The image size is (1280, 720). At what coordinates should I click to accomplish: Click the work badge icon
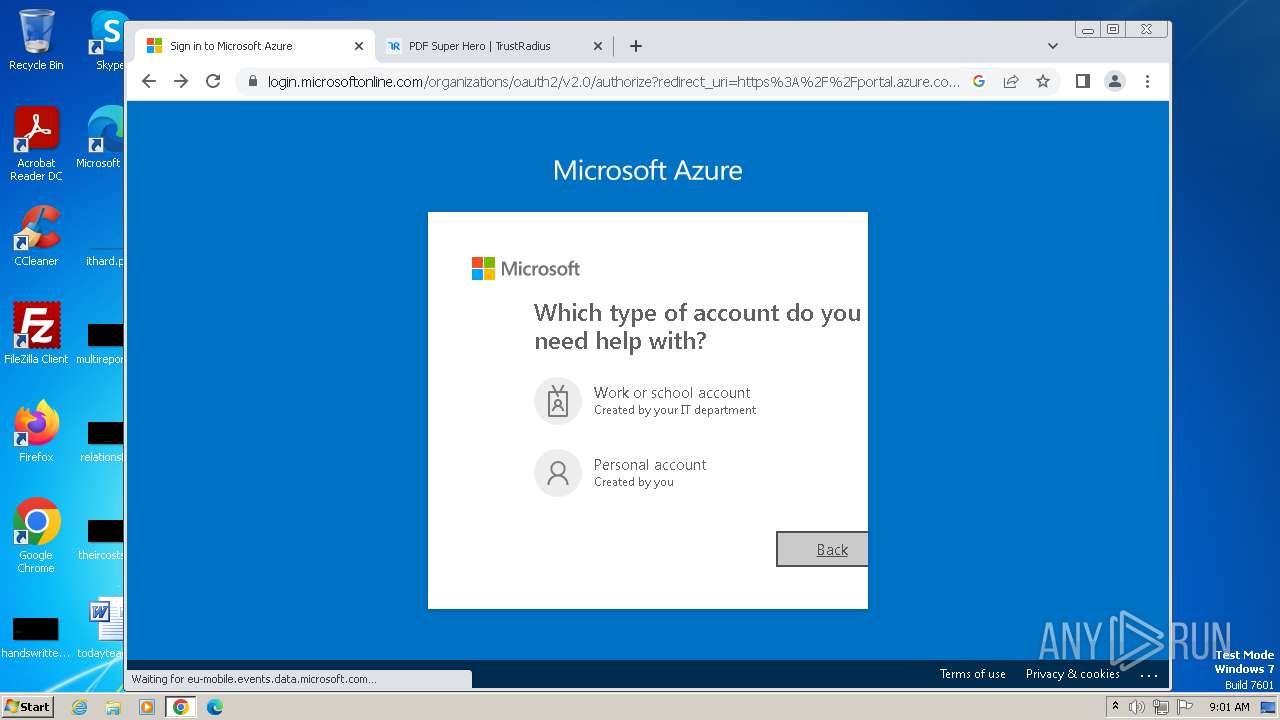click(x=558, y=401)
